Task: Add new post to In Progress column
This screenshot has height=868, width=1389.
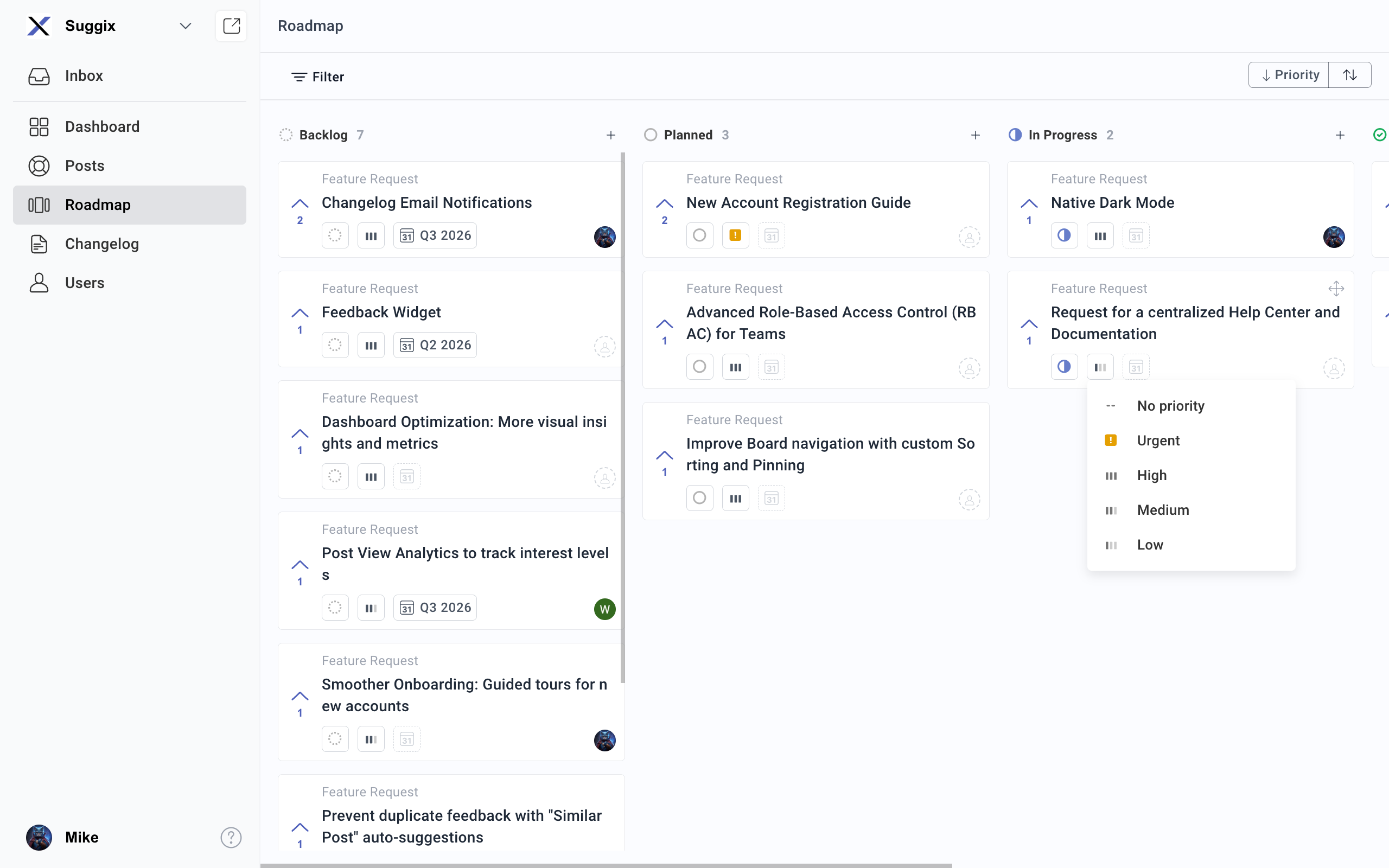Action: point(1340,135)
